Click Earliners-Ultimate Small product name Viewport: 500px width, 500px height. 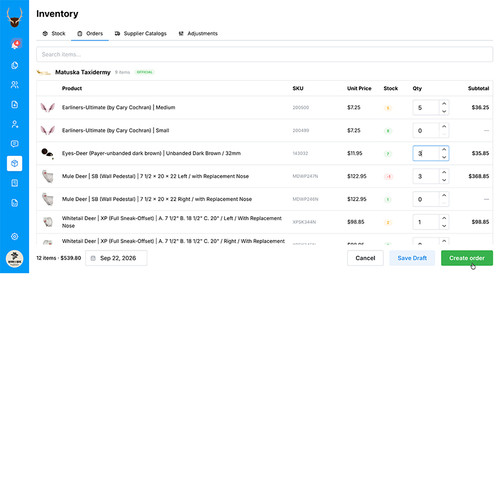point(115,130)
